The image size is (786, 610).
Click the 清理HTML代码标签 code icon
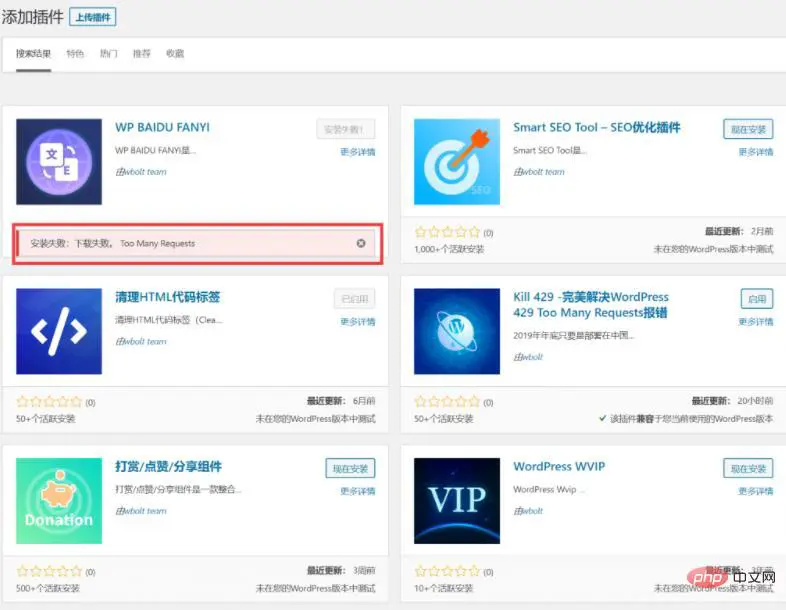(x=59, y=331)
